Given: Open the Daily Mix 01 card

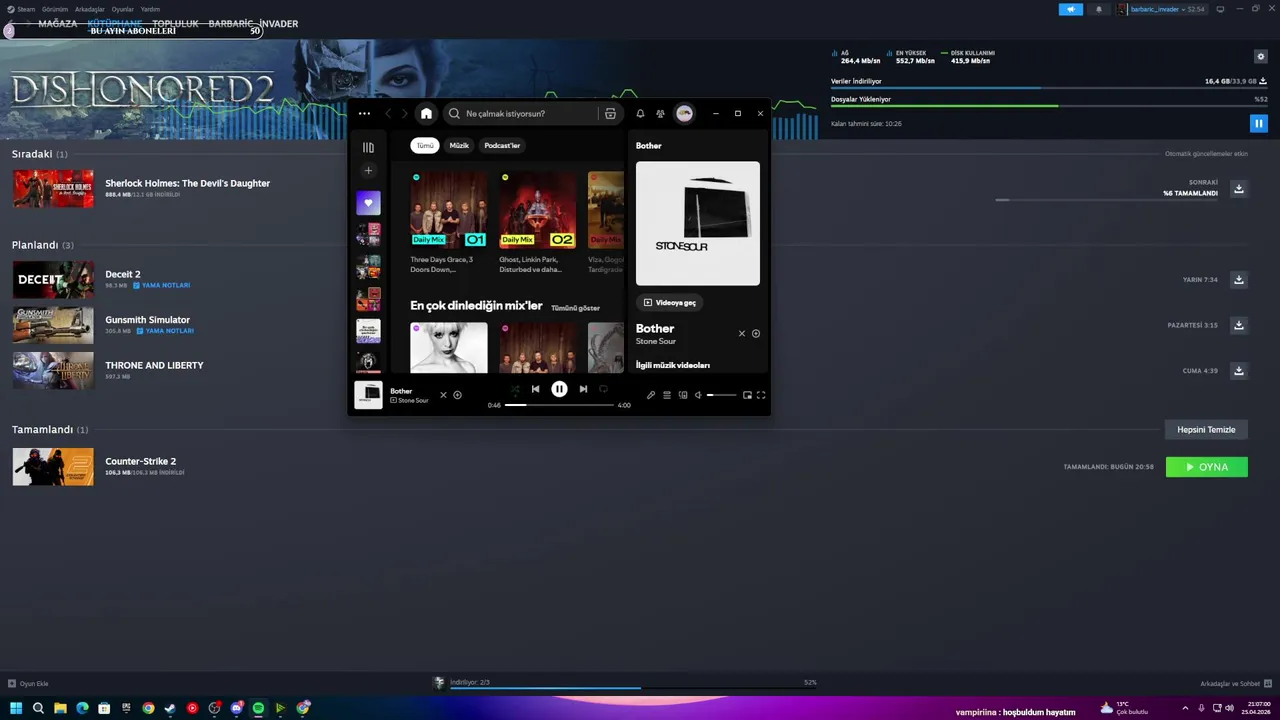Looking at the screenshot, I should [x=449, y=222].
